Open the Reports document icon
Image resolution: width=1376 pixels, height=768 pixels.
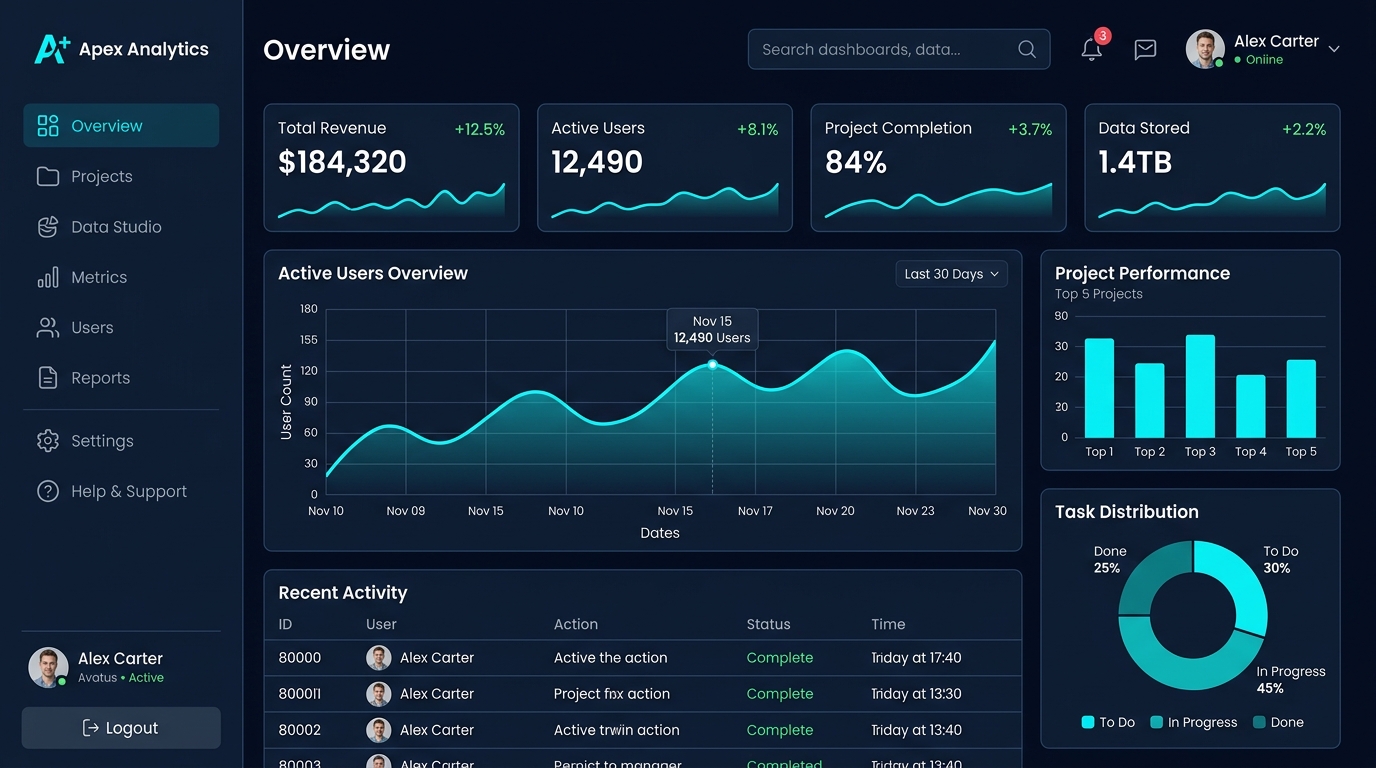[x=48, y=378]
